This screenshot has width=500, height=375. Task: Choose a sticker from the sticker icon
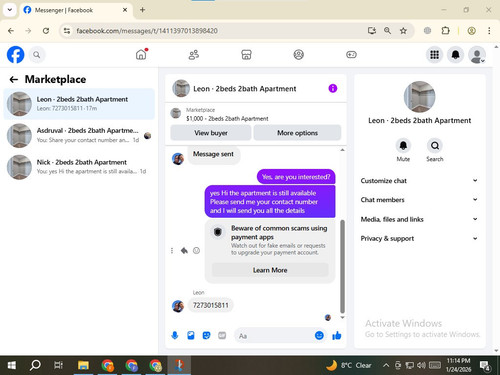tap(207, 335)
